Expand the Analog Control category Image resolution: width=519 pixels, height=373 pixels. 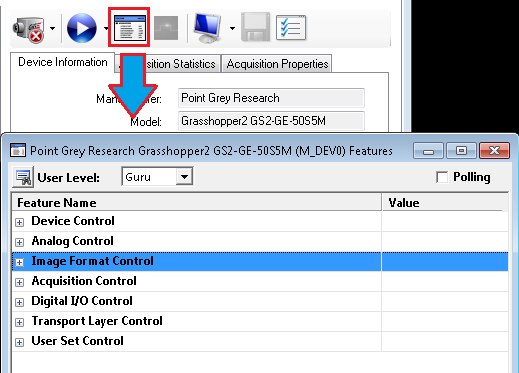coord(20,242)
